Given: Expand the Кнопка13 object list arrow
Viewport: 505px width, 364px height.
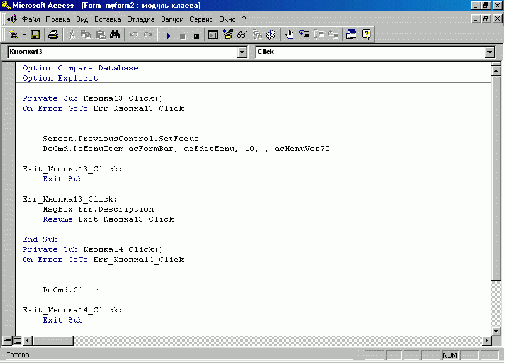Looking at the screenshot, I should coord(242,52).
